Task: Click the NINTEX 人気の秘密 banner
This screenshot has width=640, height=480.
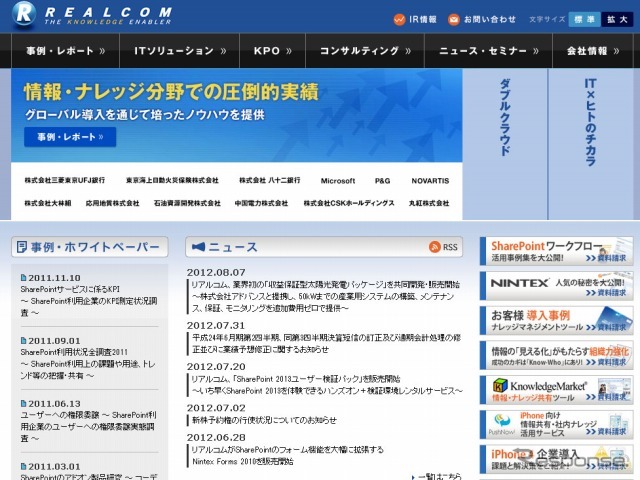Action: tap(556, 286)
